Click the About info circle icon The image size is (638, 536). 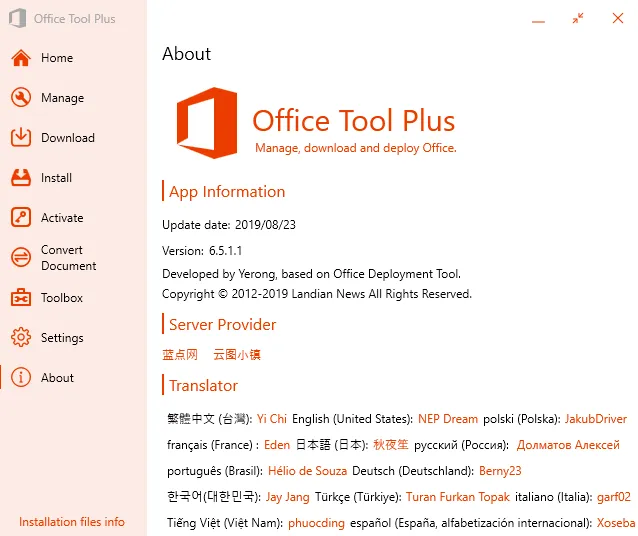(21, 377)
